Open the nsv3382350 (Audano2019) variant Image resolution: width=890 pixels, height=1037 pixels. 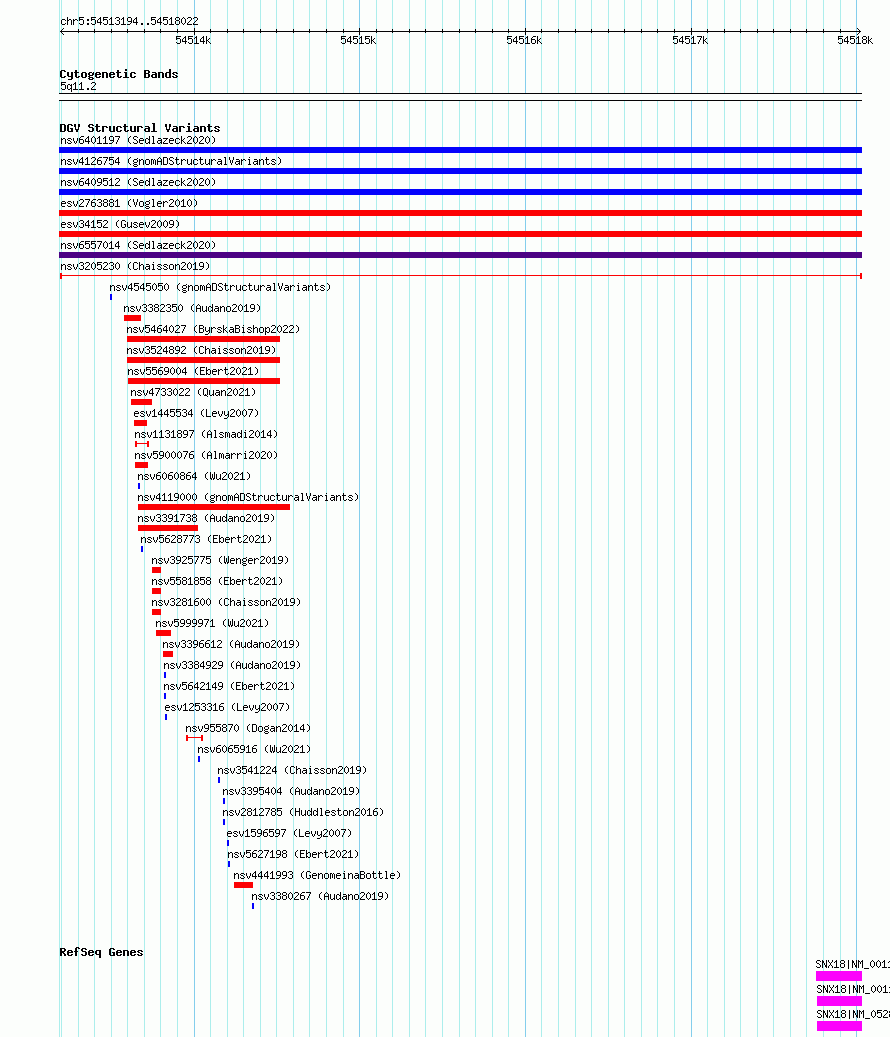pyautogui.click(x=192, y=309)
